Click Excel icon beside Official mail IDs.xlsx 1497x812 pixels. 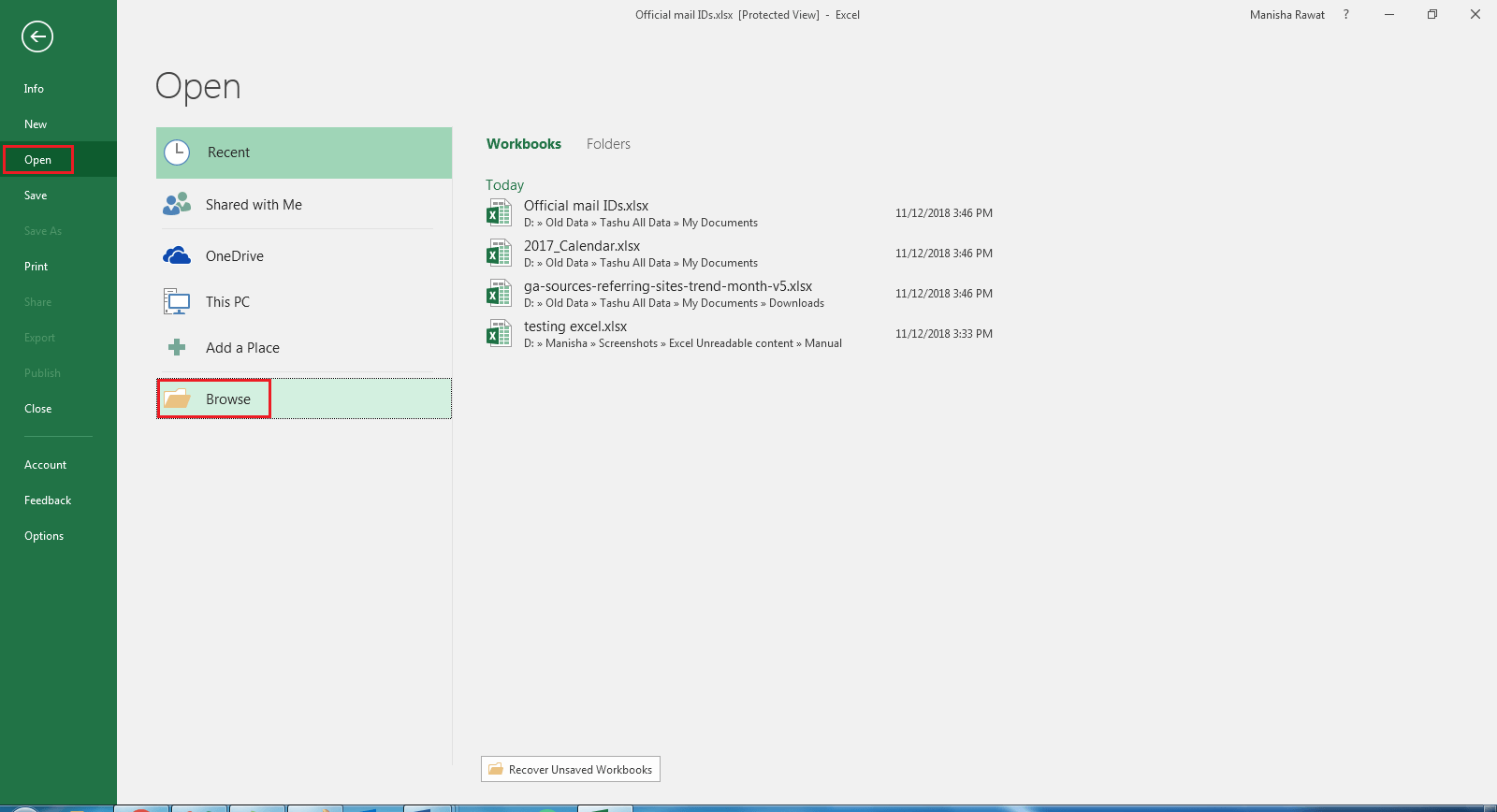tap(499, 213)
